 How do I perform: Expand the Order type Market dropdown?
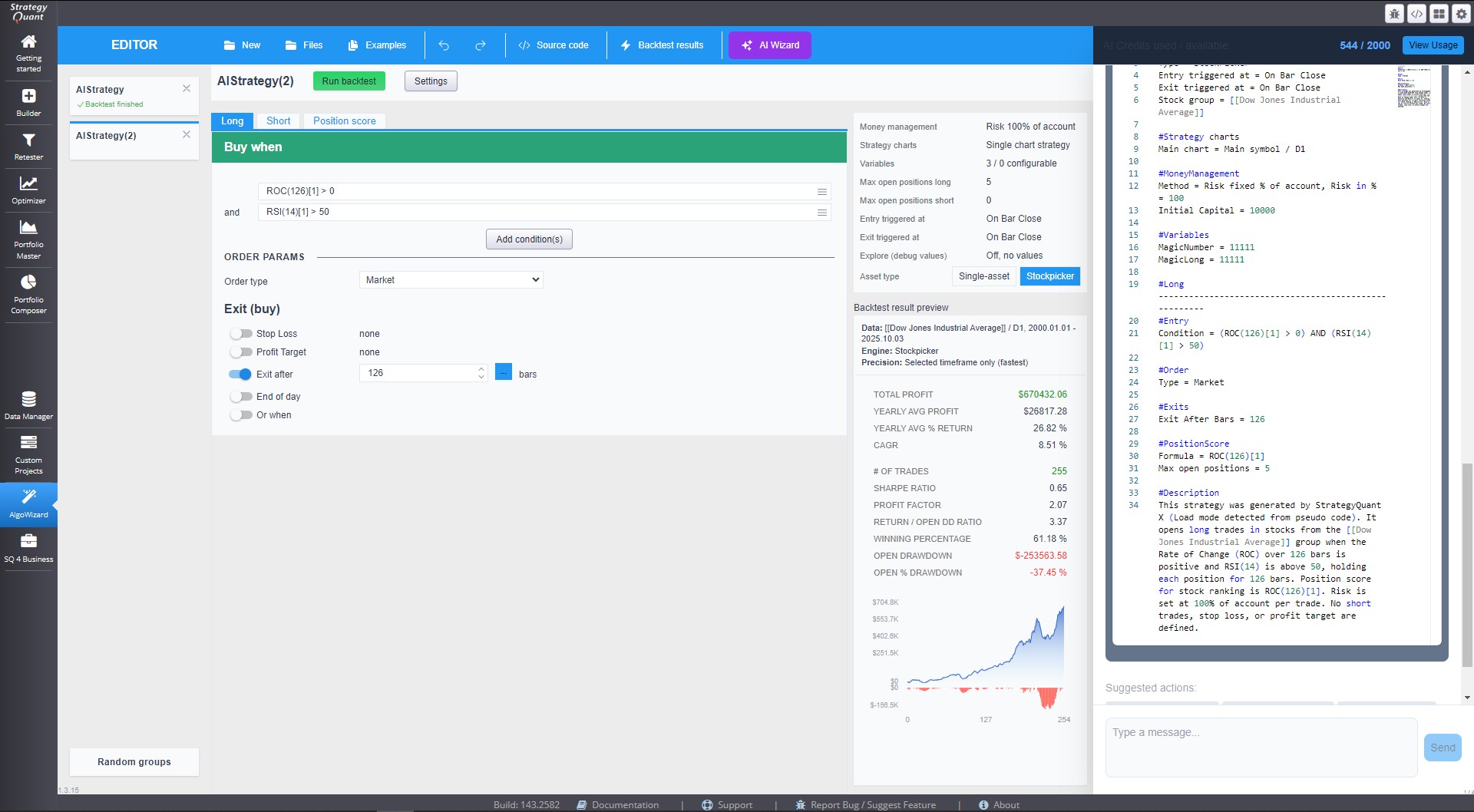[x=451, y=280]
